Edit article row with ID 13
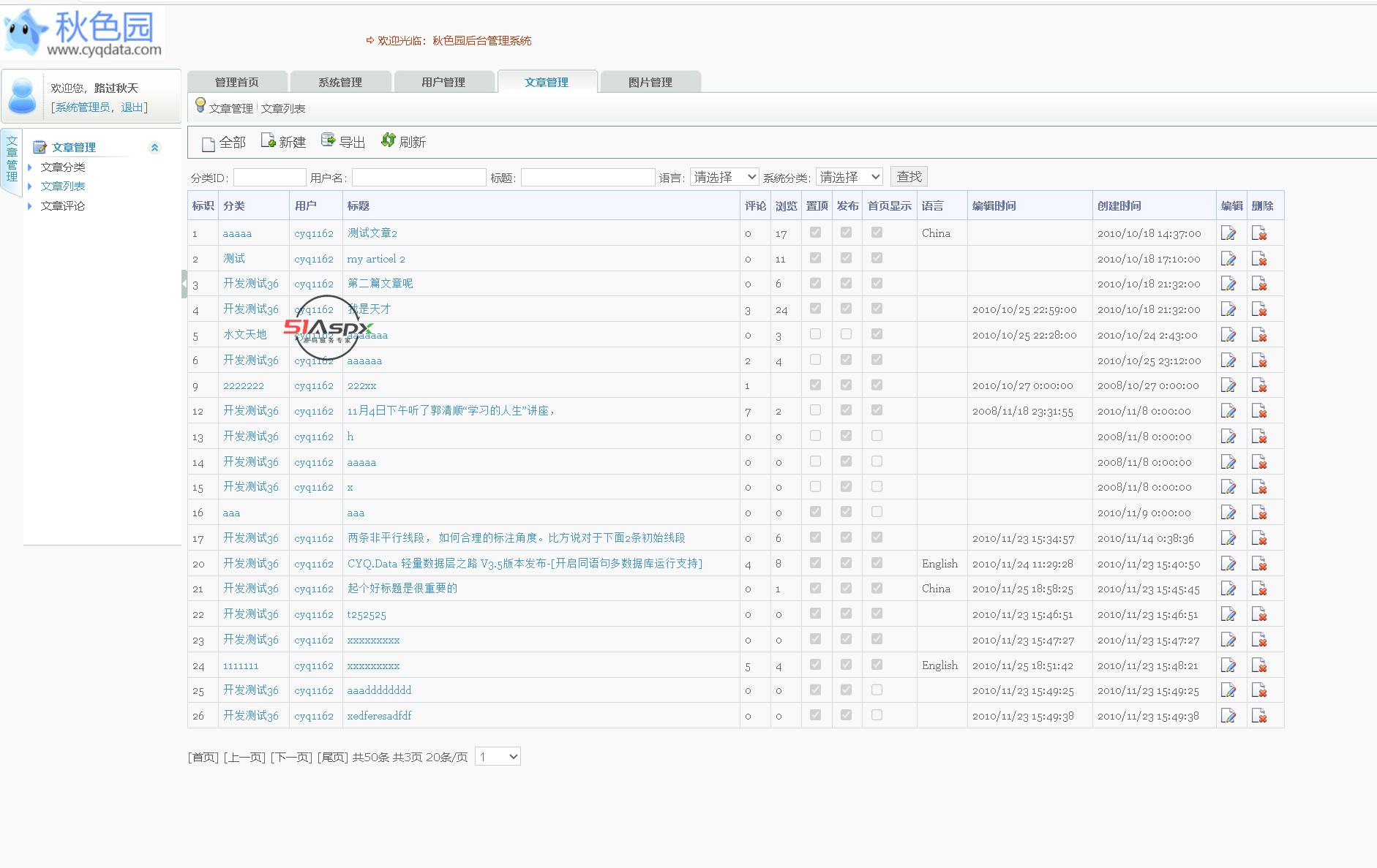This screenshot has width=1377, height=868. point(1228,437)
